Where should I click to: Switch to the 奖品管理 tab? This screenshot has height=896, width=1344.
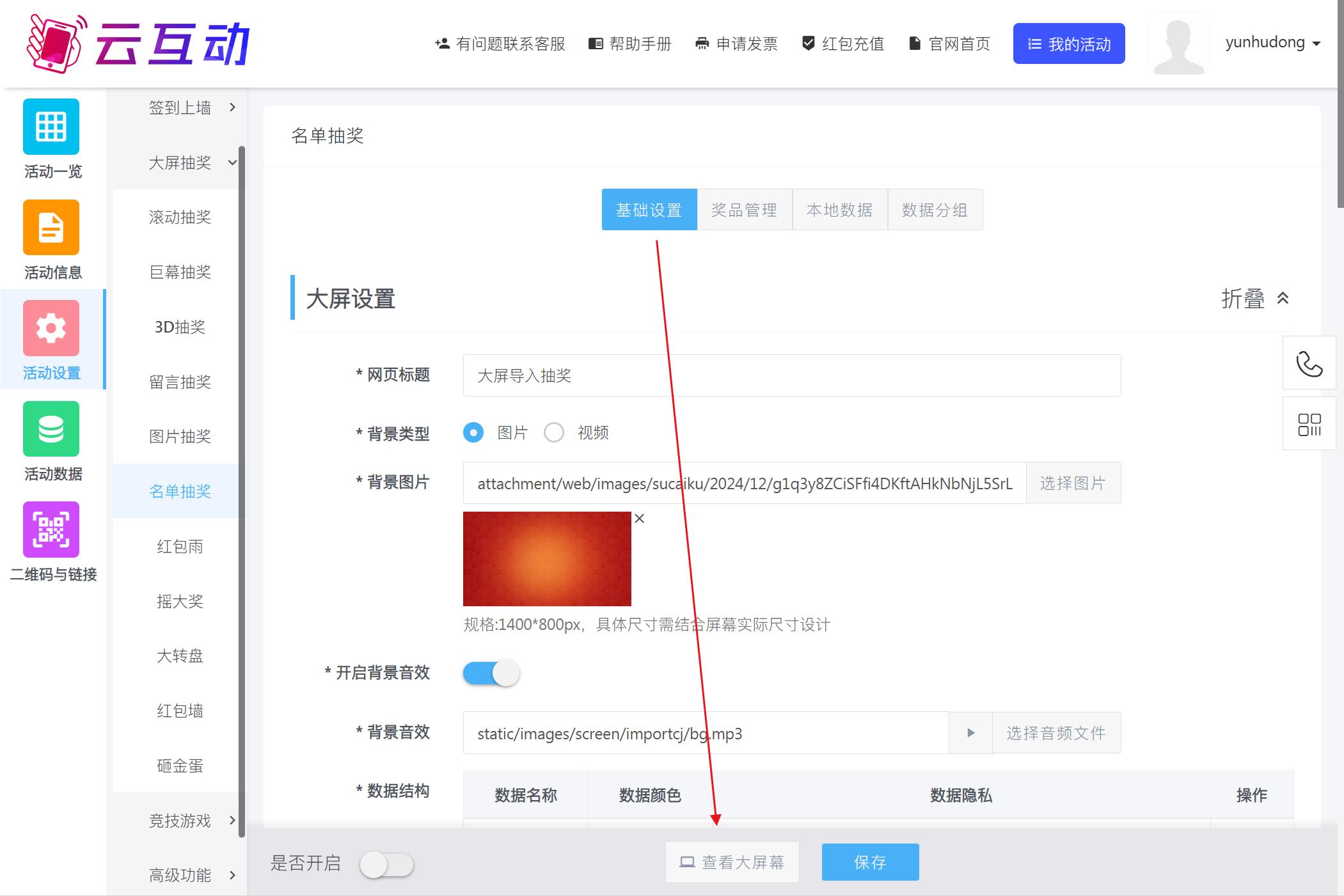744,209
